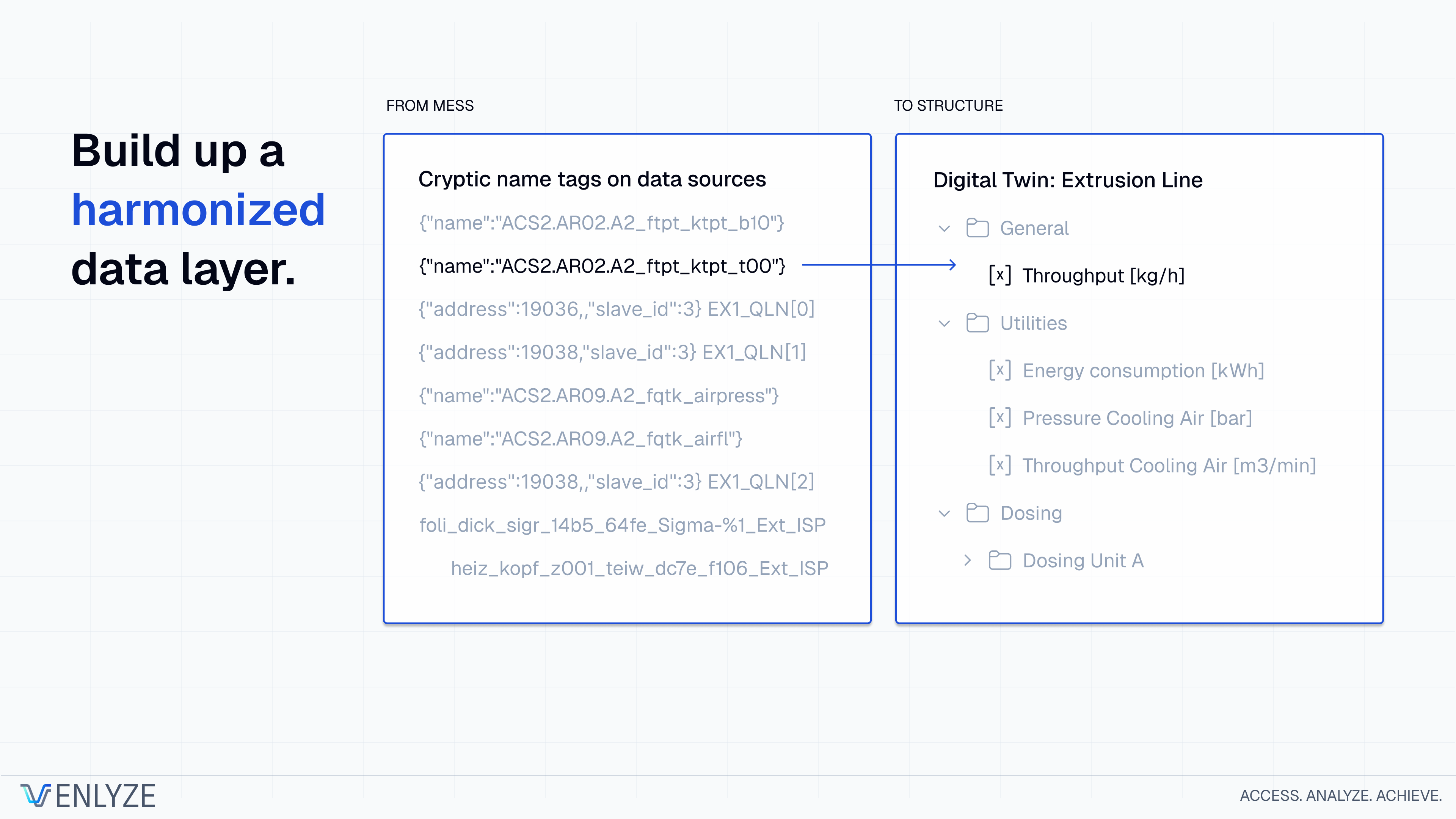Click the Dosing folder icon

[977, 513]
